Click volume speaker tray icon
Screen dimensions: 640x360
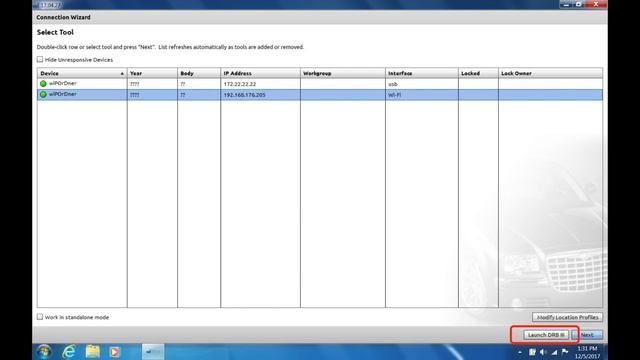pos(543,352)
